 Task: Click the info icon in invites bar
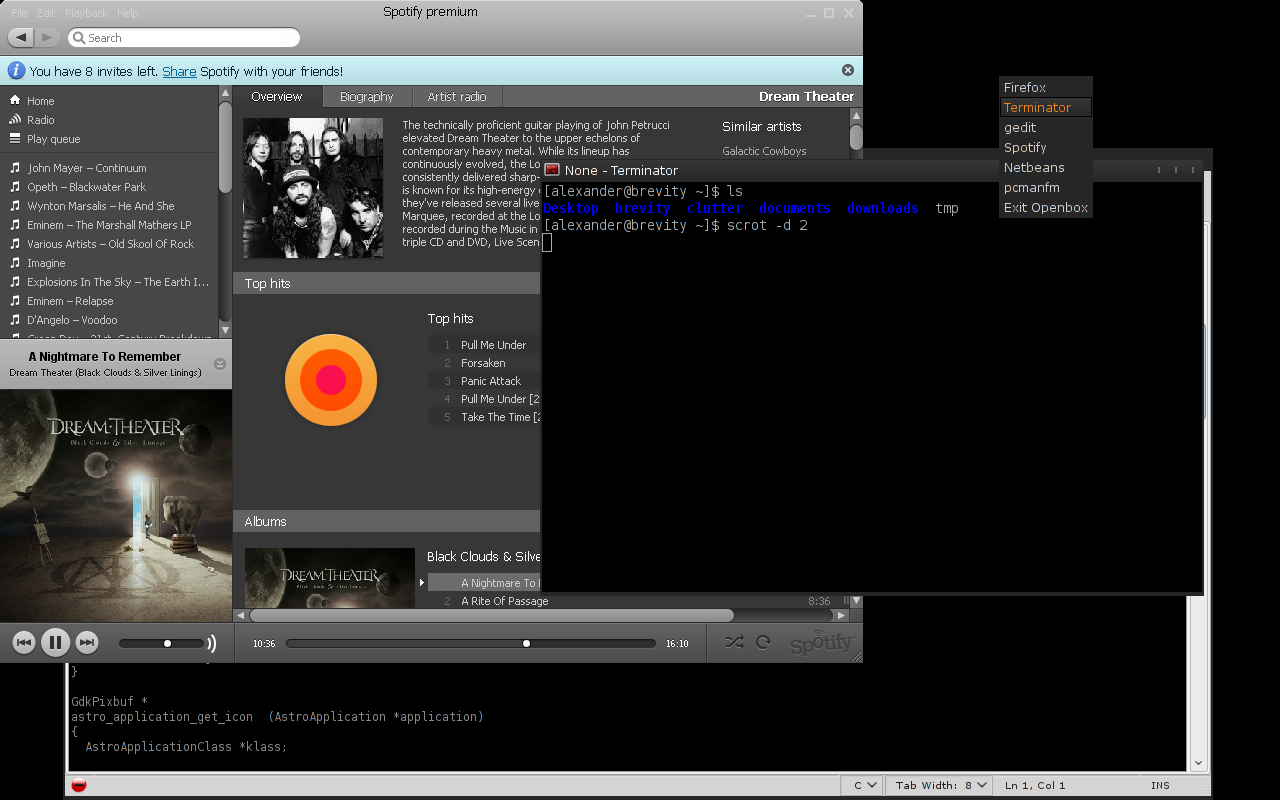pyautogui.click(x=16, y=70)
